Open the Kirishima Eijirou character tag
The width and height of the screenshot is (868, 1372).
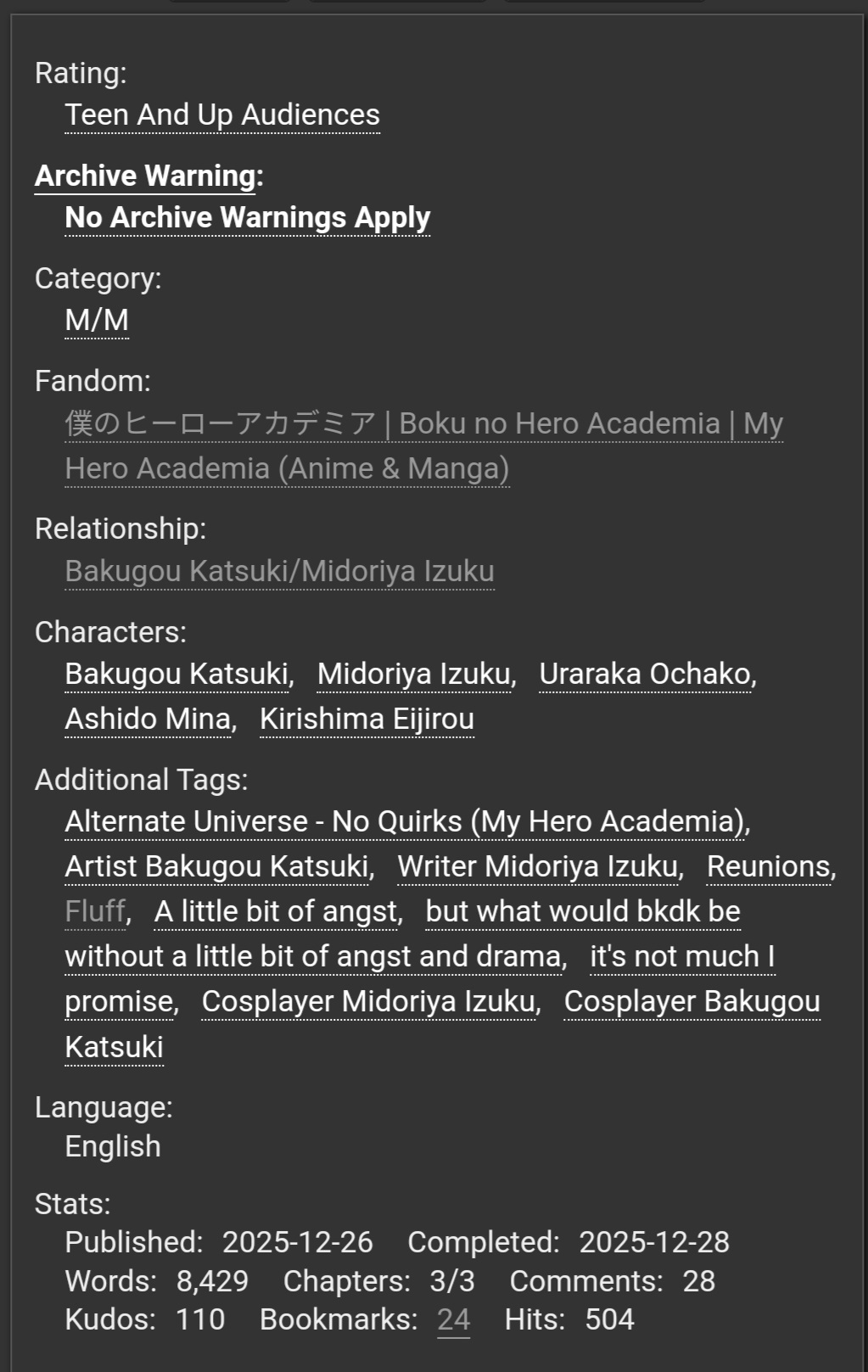click(x=367, y=719)
